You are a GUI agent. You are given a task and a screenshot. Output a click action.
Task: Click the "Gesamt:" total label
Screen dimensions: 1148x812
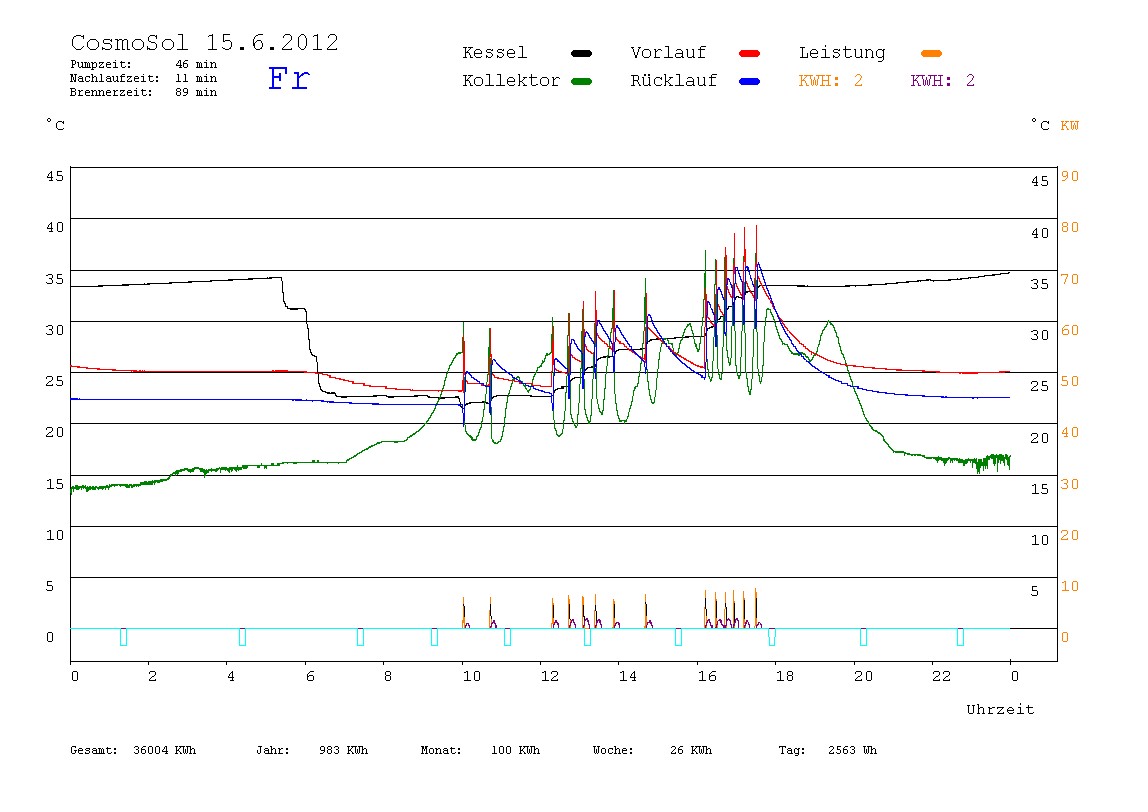tap(94, 750)
